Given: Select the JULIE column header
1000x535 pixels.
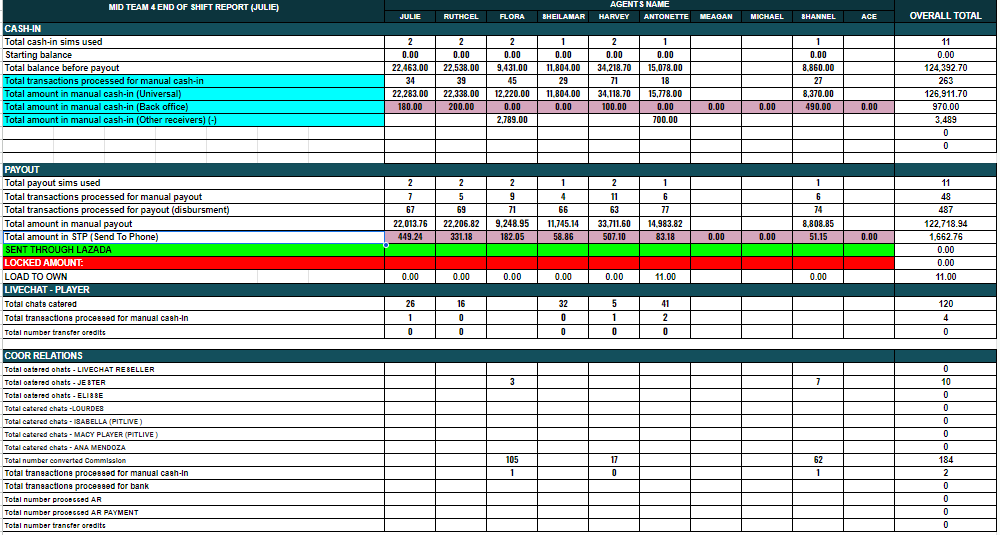Looking at the screenshot, I should tap(410, 17).
